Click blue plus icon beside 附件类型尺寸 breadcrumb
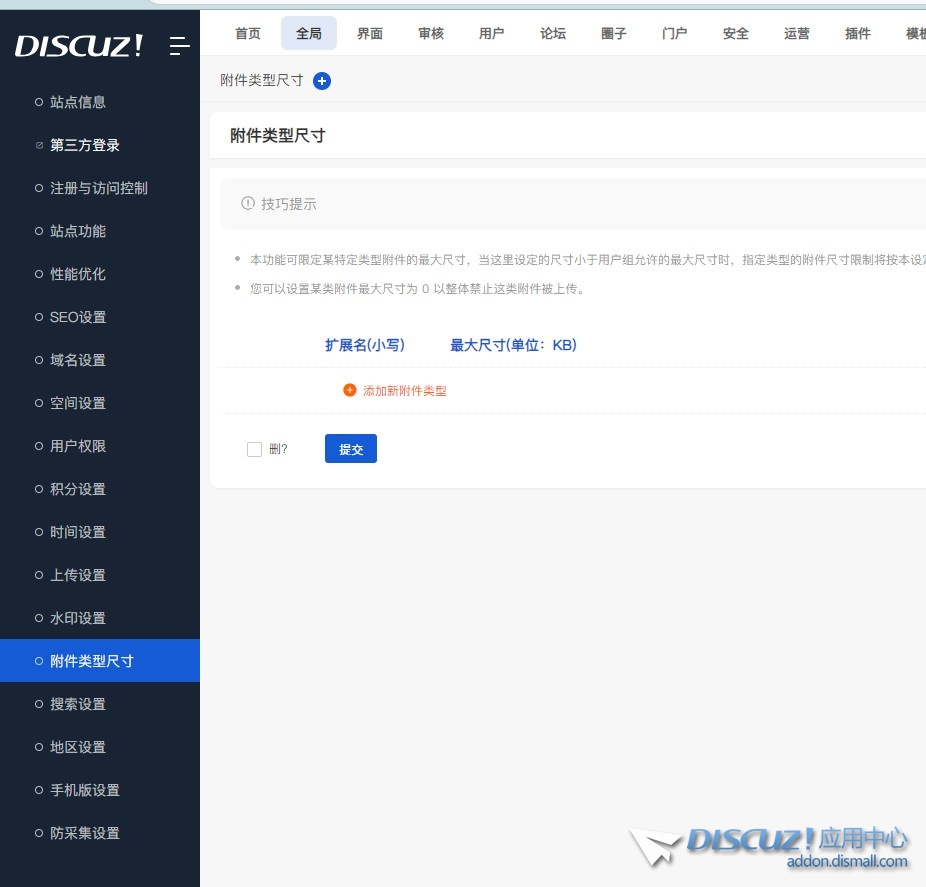926x887 pixels. click(x=322, y=81)
